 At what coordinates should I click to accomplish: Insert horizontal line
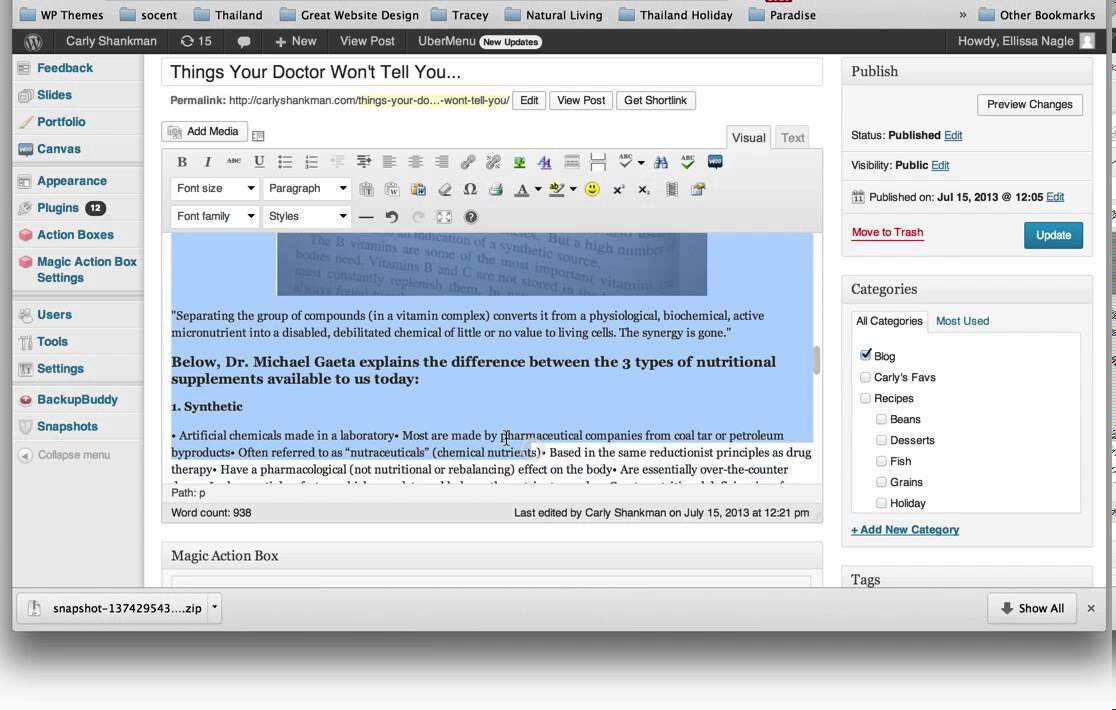pyautogui.click(x=366, y=217)
